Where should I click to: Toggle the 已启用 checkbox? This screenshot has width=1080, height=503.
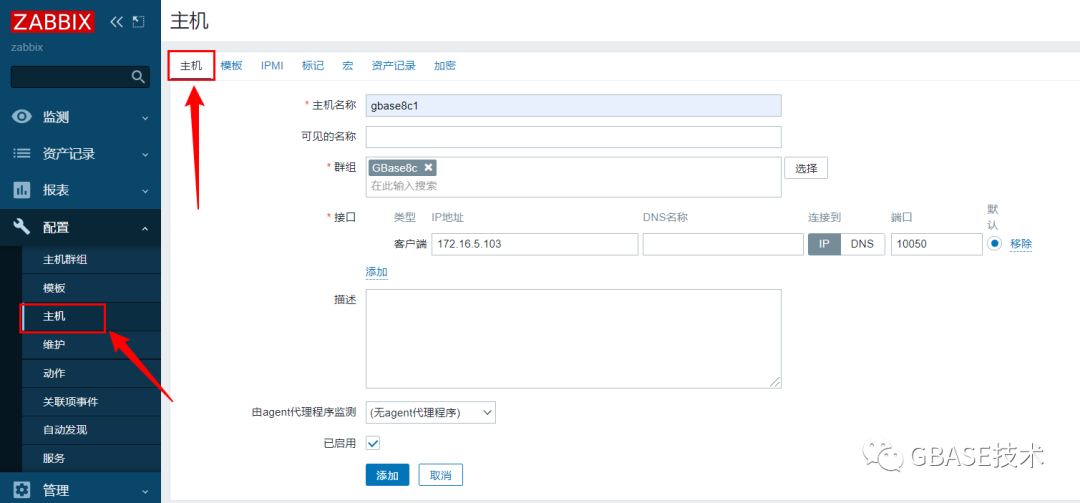click(x=373, y=442)
